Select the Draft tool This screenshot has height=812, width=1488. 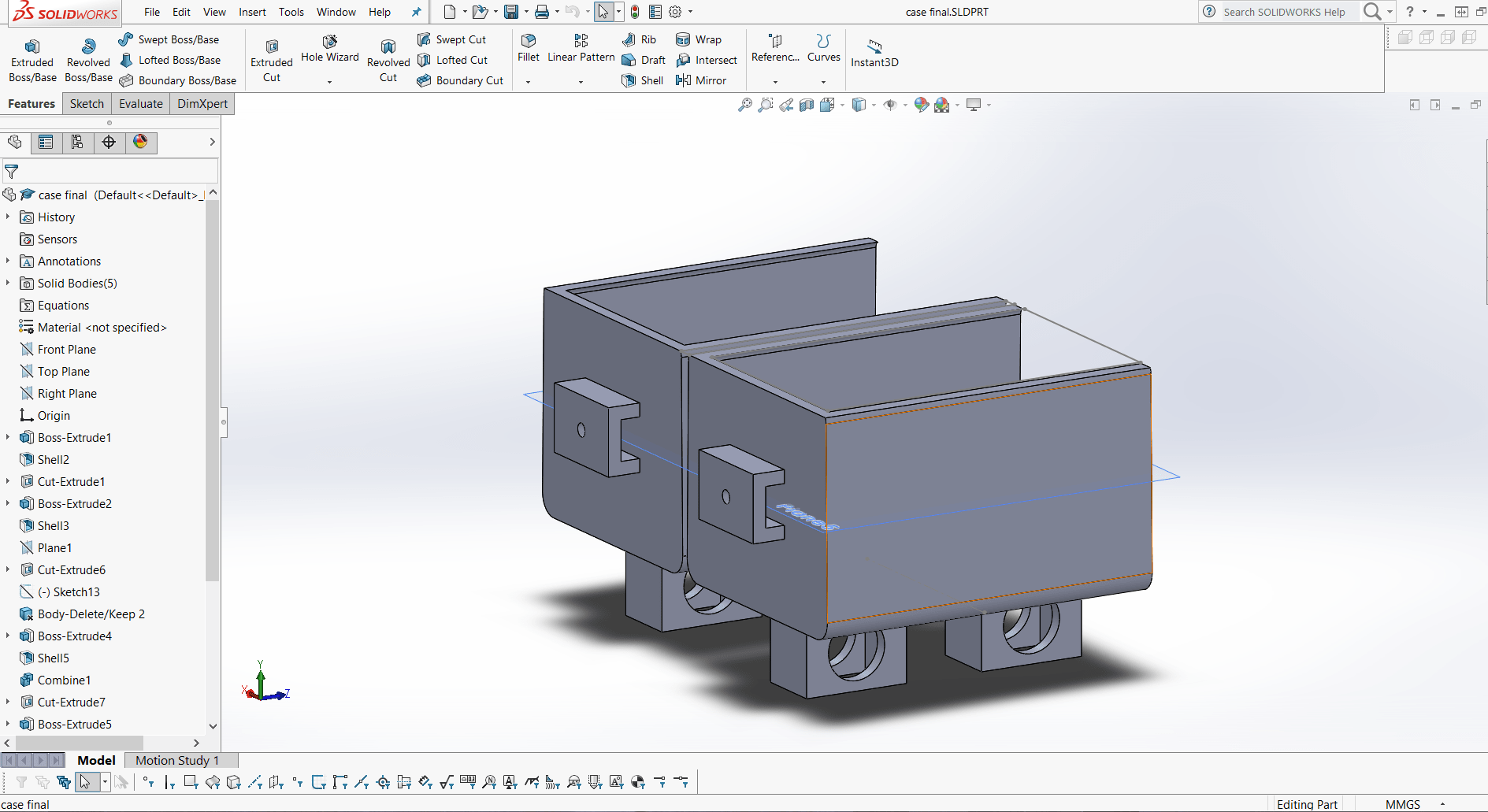[644, 60]
